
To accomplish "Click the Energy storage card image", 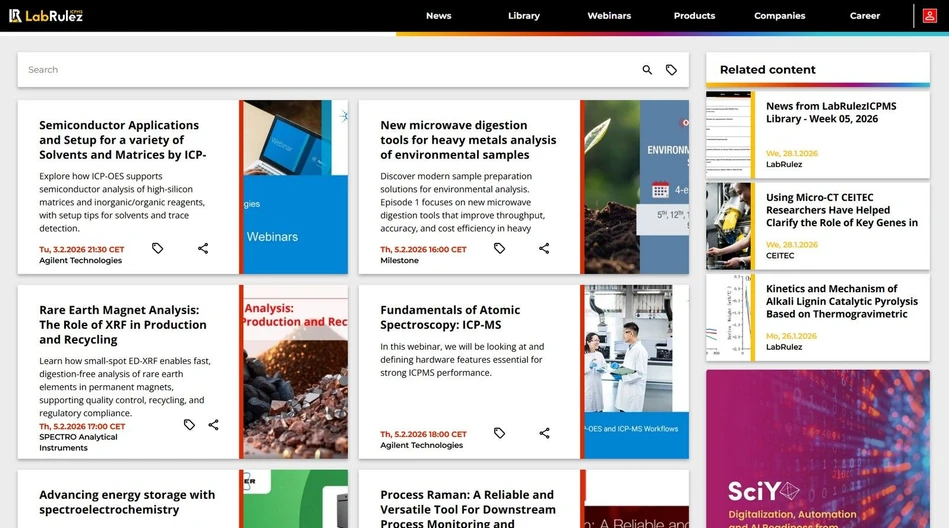I will (295, 499).
